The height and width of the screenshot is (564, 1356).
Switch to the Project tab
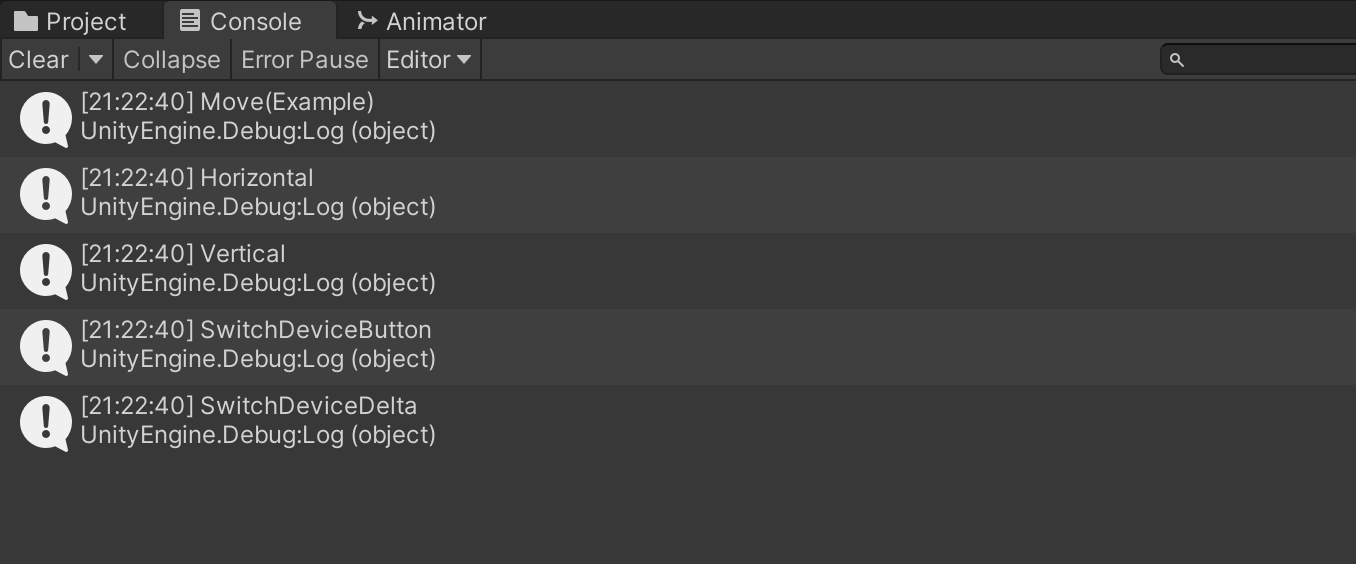[85, 21]
